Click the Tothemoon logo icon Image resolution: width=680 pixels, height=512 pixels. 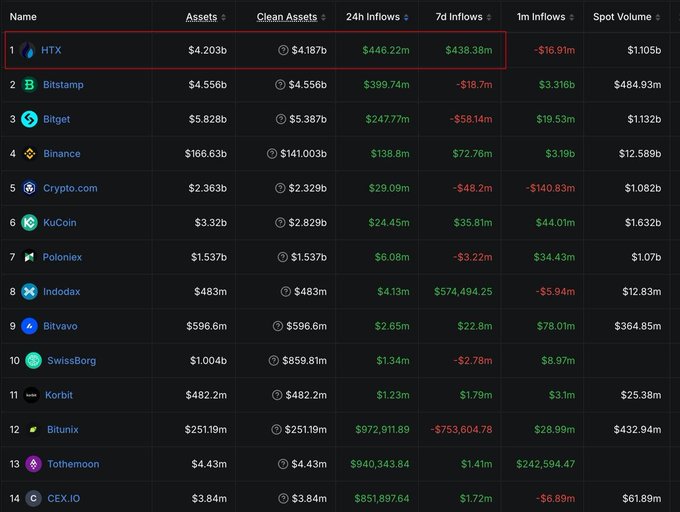[x=33, y=464]
